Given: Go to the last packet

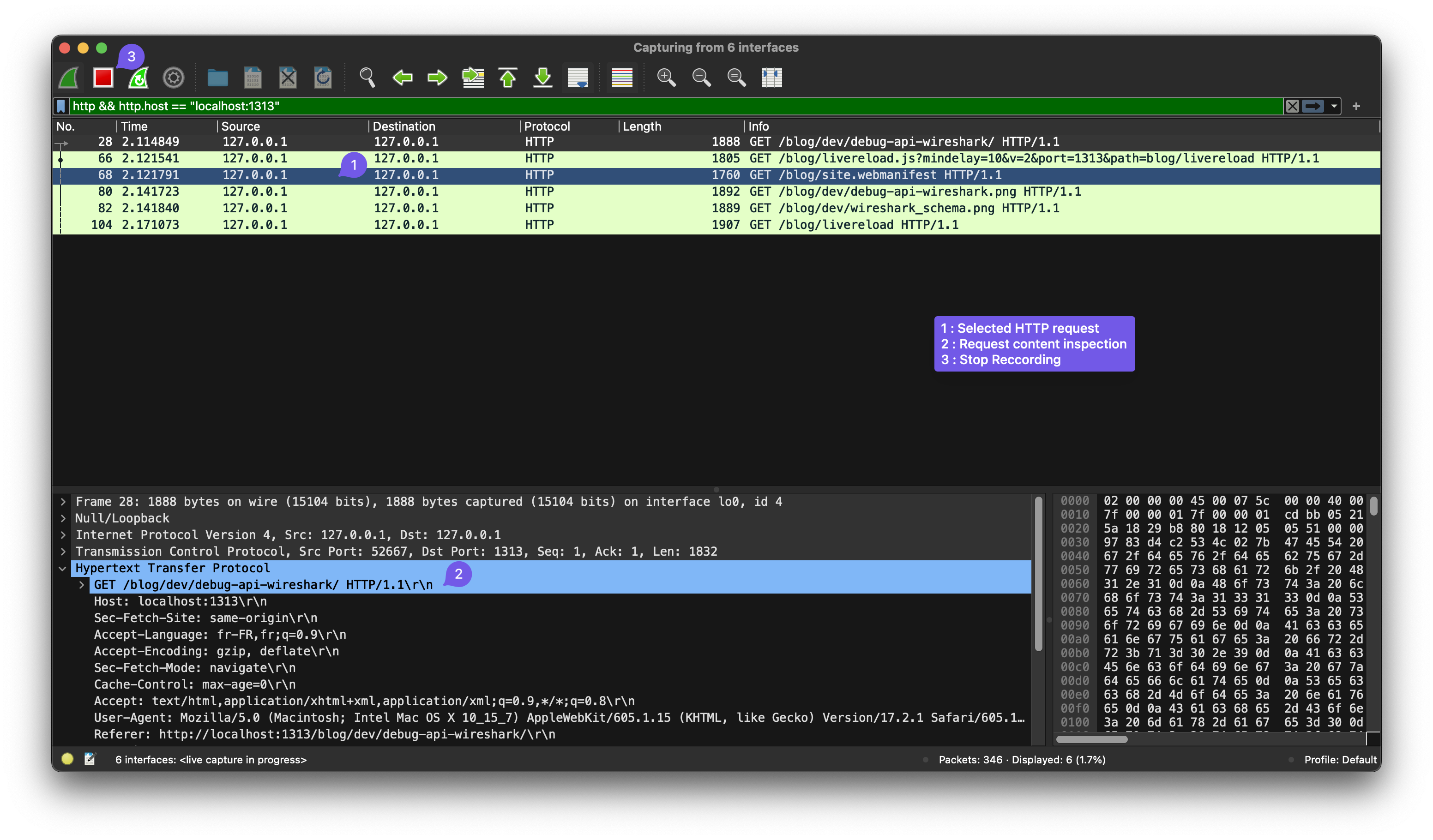Looking at the screenshot, I should (543, 77).
